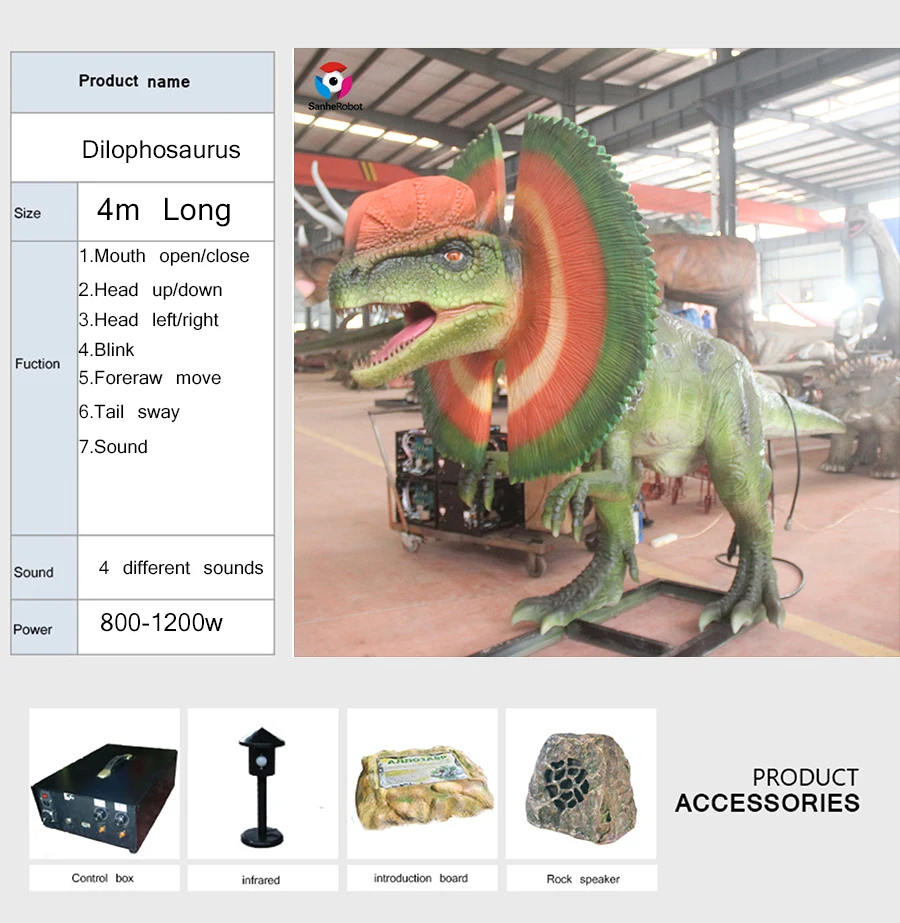The height and width of the screenshot is (923, 900).
Task: Click the 'Product name' header cell
Action: click(142, 82)
